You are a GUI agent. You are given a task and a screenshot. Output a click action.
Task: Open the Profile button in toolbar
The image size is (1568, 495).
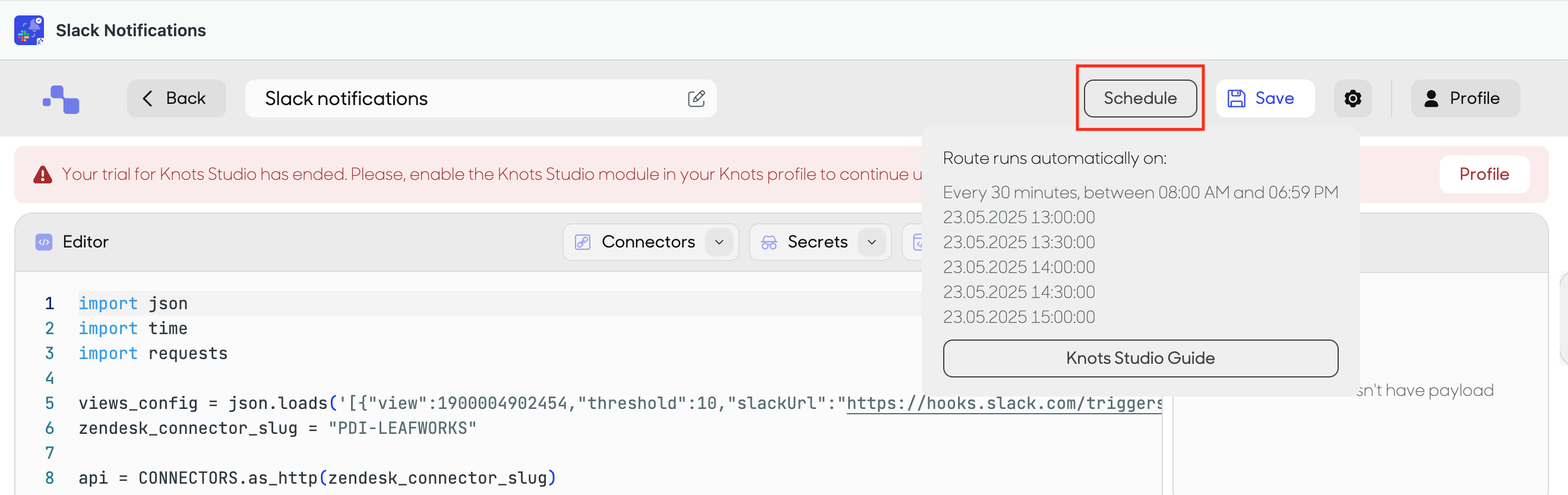[1465, 99]
